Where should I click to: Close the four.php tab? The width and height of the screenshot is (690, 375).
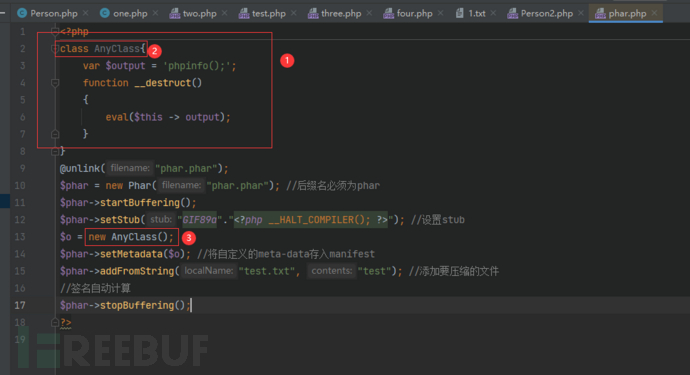(440, 13)
